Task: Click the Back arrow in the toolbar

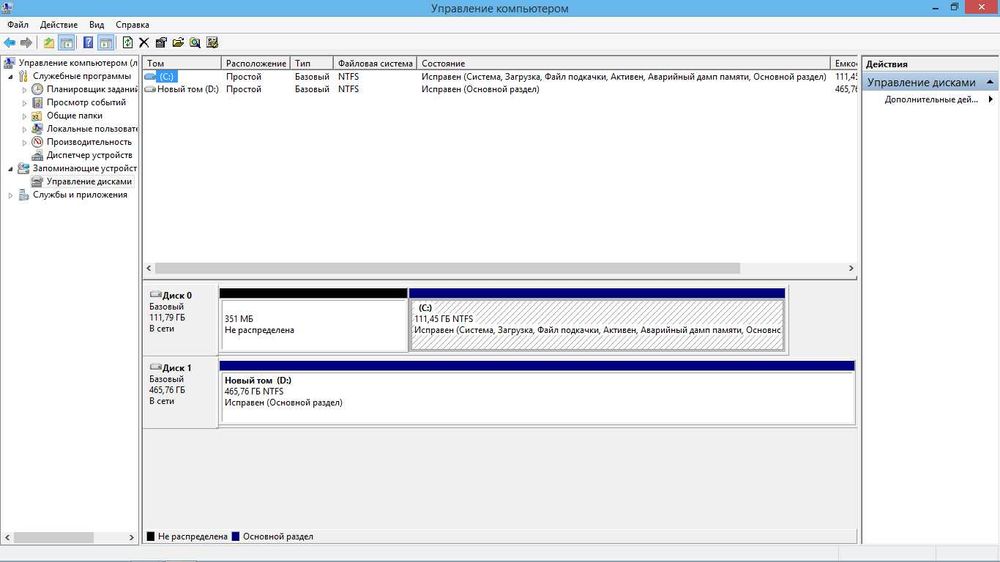Action: click(10, 43)
